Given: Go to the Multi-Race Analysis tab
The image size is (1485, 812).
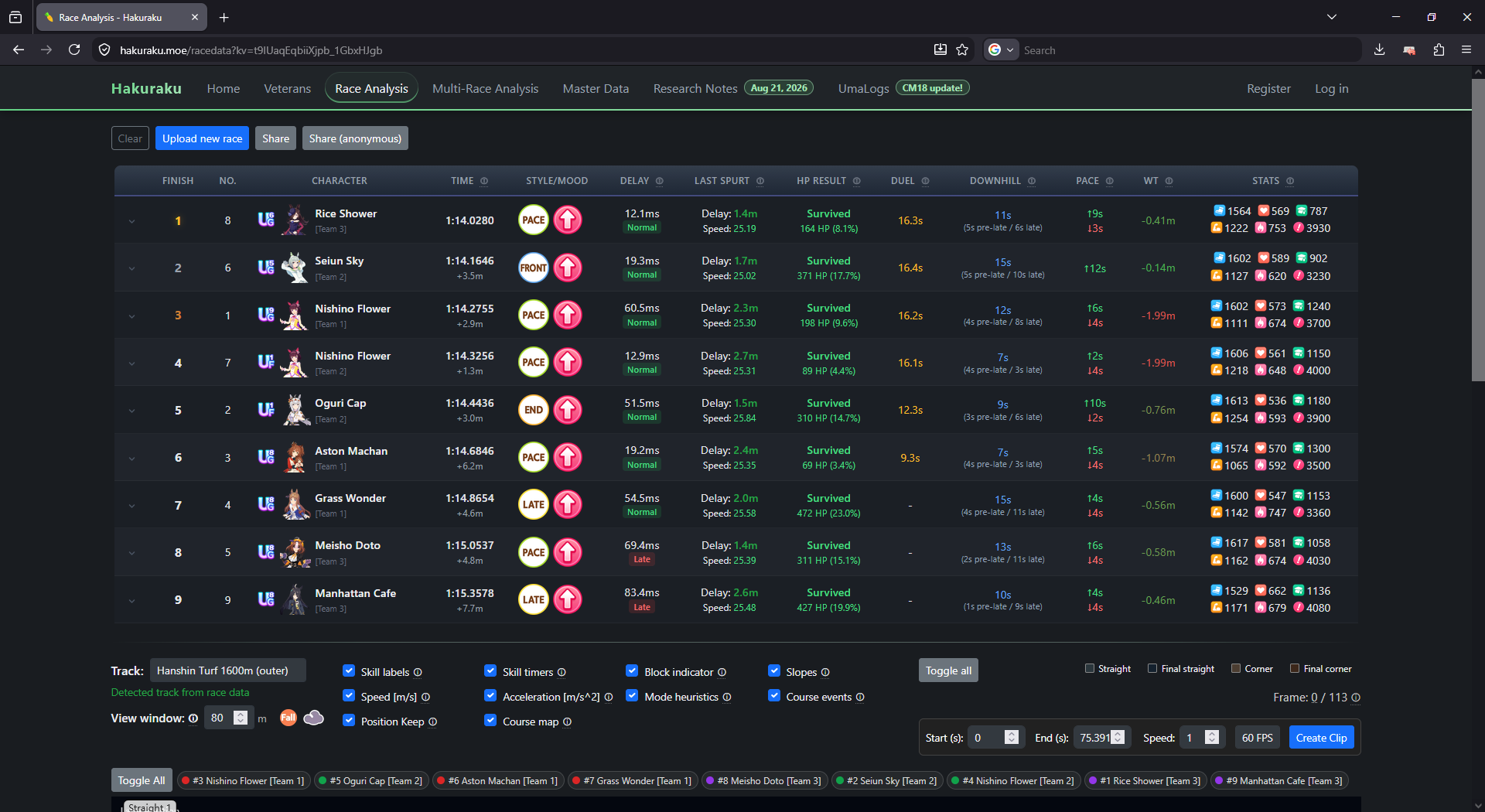Looking at the screenshot, I should click(x=485, y=88).
